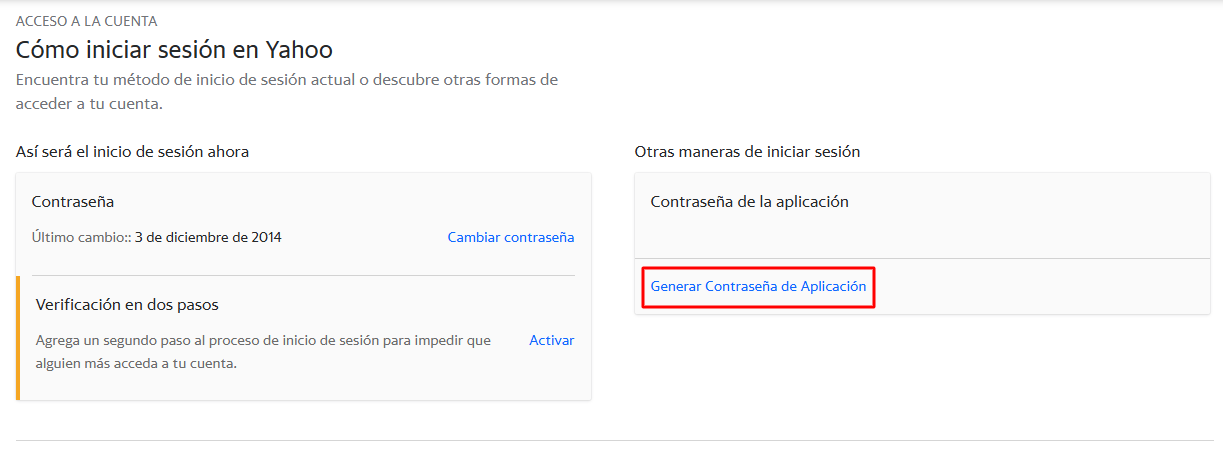Click the ACCESO A LA CUENTA label

click(86, 20)
